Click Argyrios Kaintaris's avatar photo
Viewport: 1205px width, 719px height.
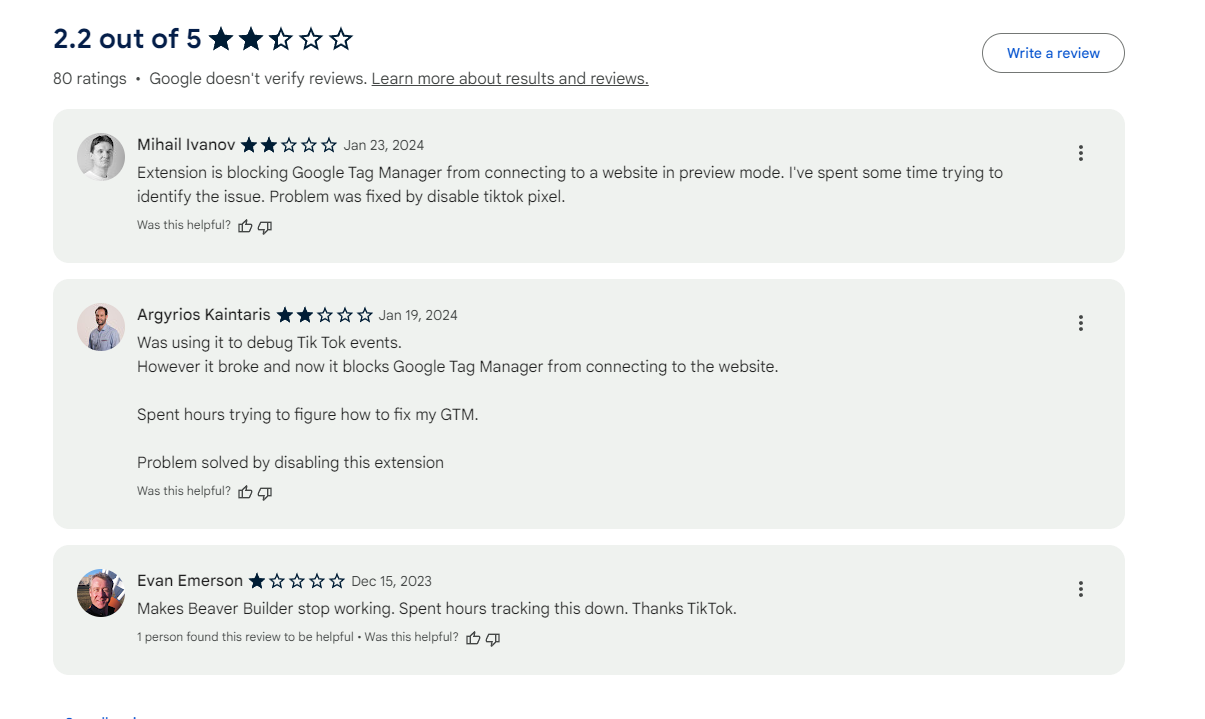click(101, 327)
